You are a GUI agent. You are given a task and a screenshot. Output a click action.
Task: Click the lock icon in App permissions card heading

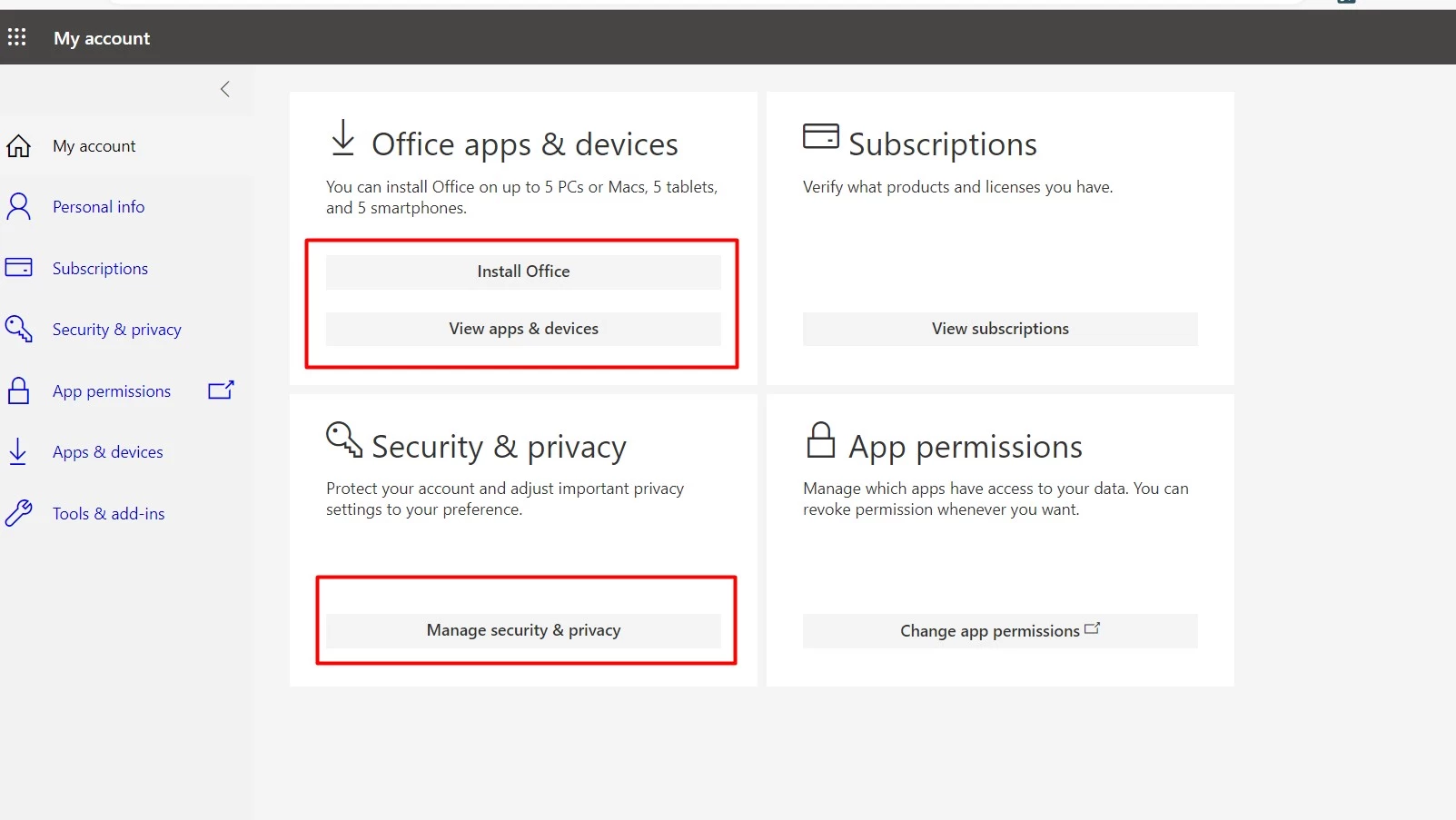(x=821, y=440)
